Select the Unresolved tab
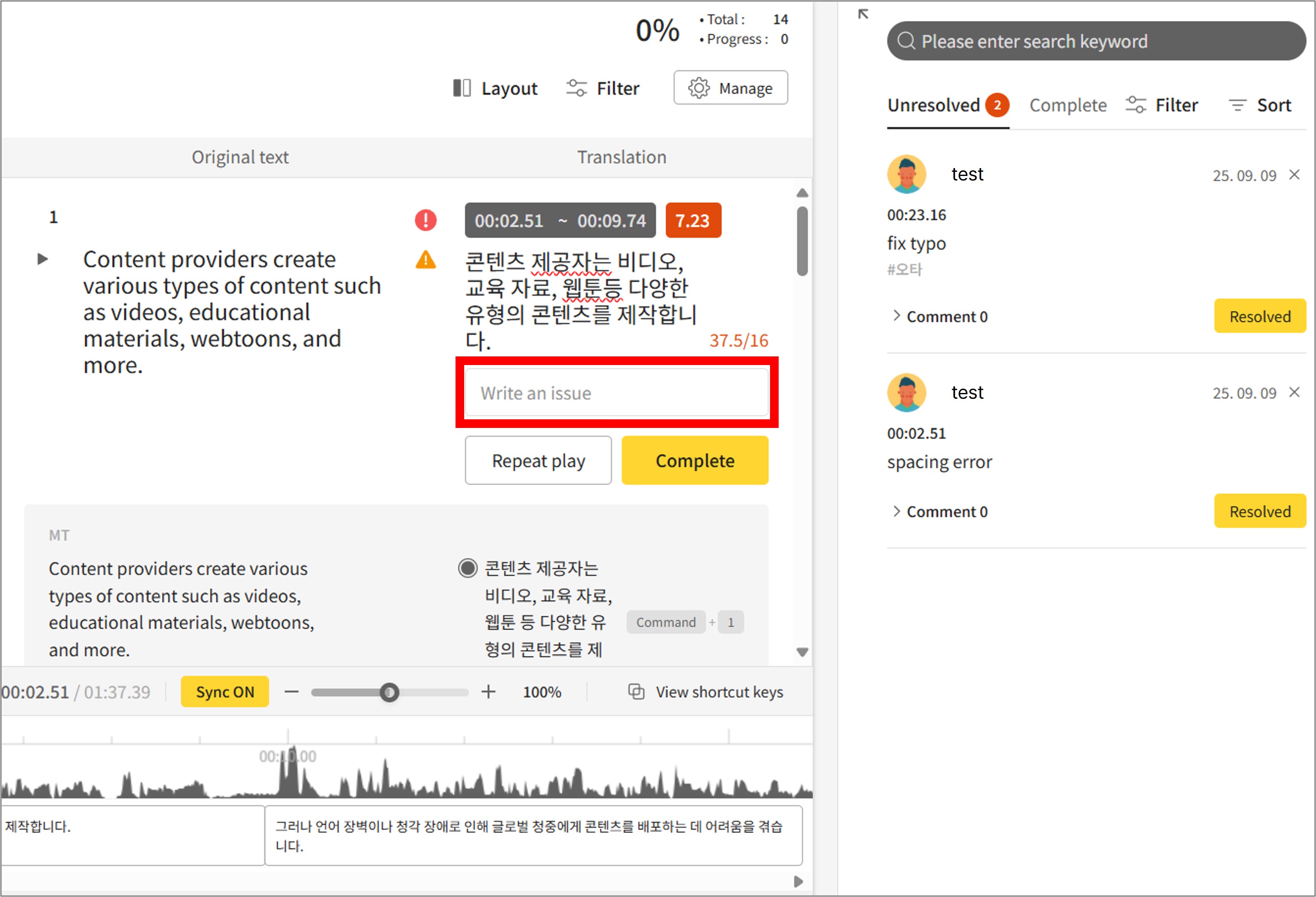1316x897 pixels. (934, 105)
